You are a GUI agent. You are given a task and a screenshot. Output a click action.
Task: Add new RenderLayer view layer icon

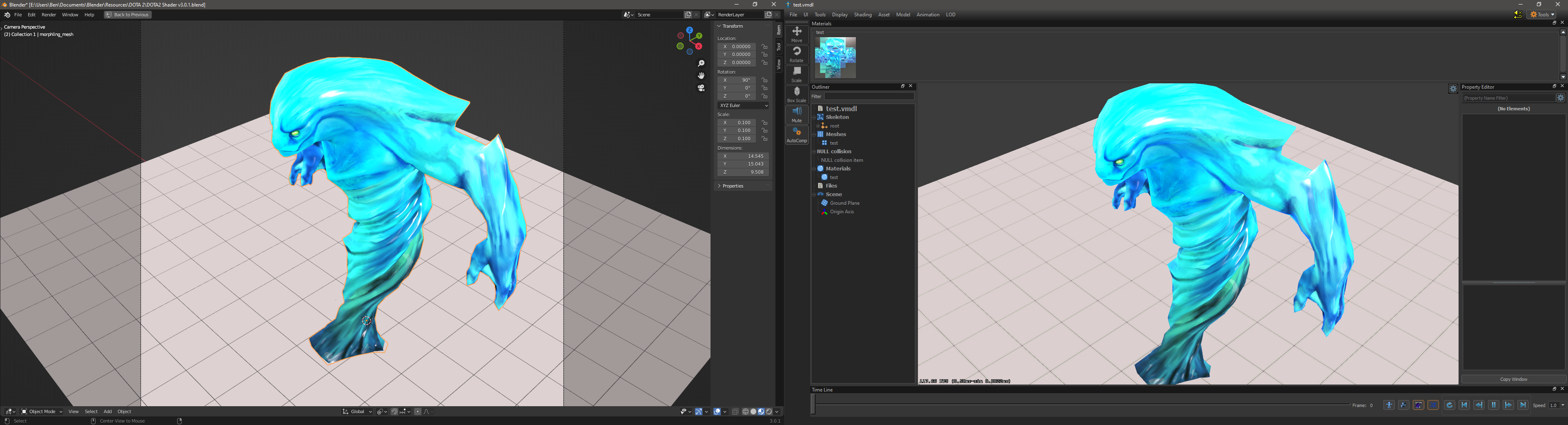(x=768, y=15)
